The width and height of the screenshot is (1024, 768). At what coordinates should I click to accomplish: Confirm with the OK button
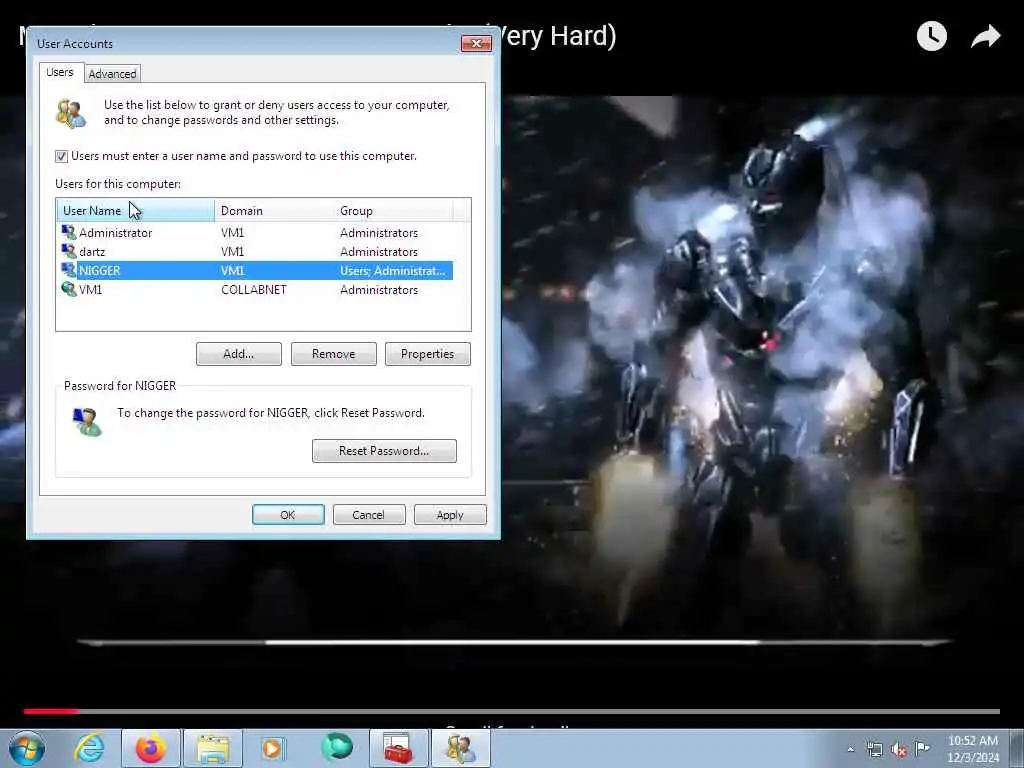coord(288,515)
